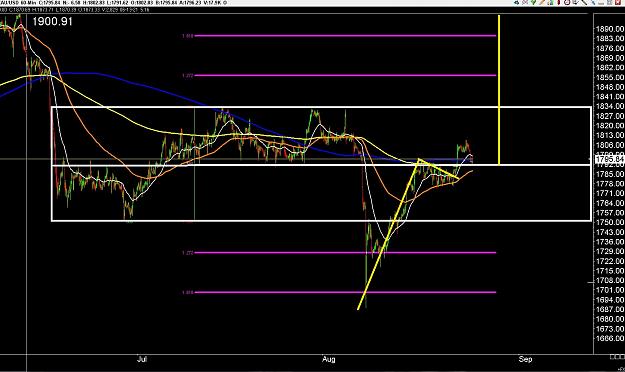
Task: Click the Jul label on time axis
Action: (x=142, y=359)
